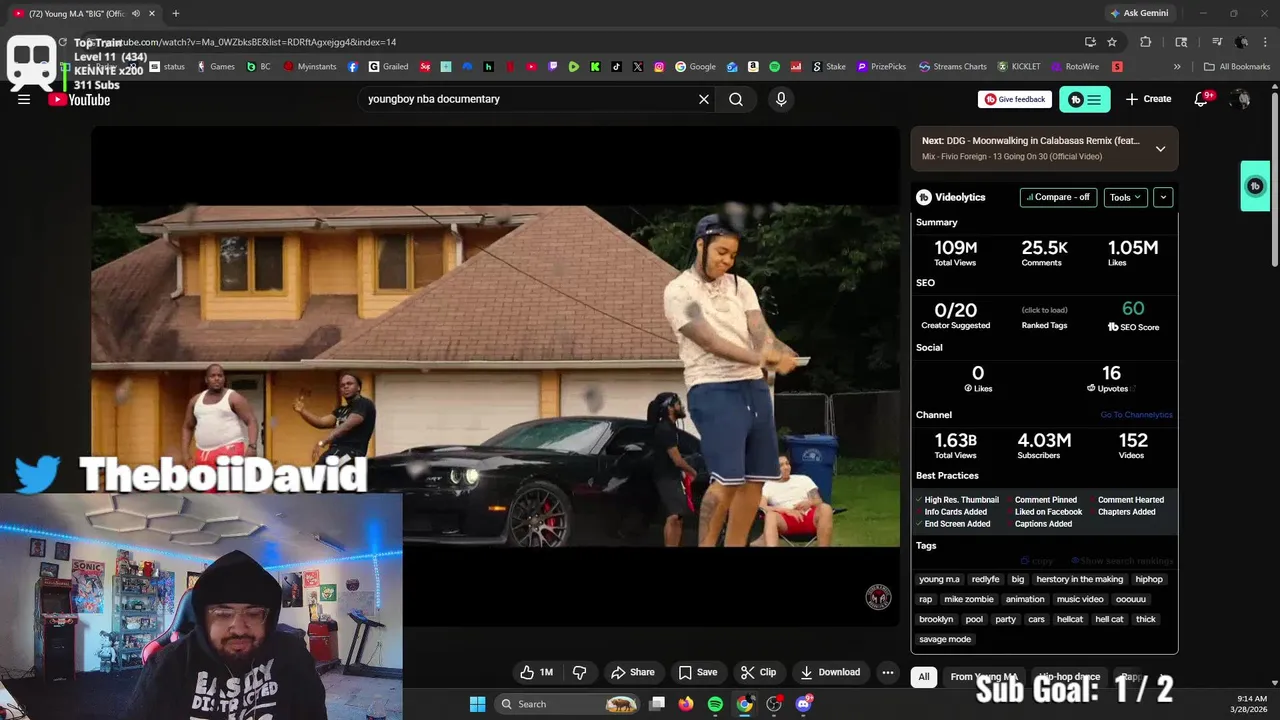Expand the Next up playlist chevron
Image resolution: width=1280 pixels, height=720 pixels.
[1160, 149]
